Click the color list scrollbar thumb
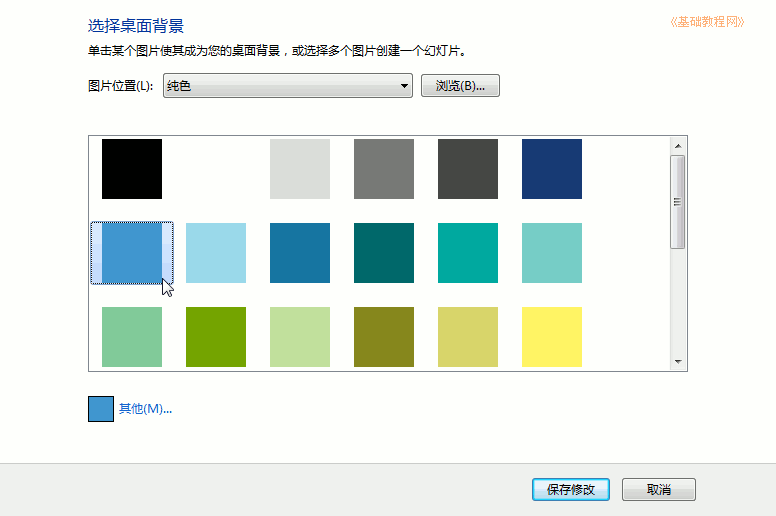Screen dimensions: 776x516 click(678, 202)
